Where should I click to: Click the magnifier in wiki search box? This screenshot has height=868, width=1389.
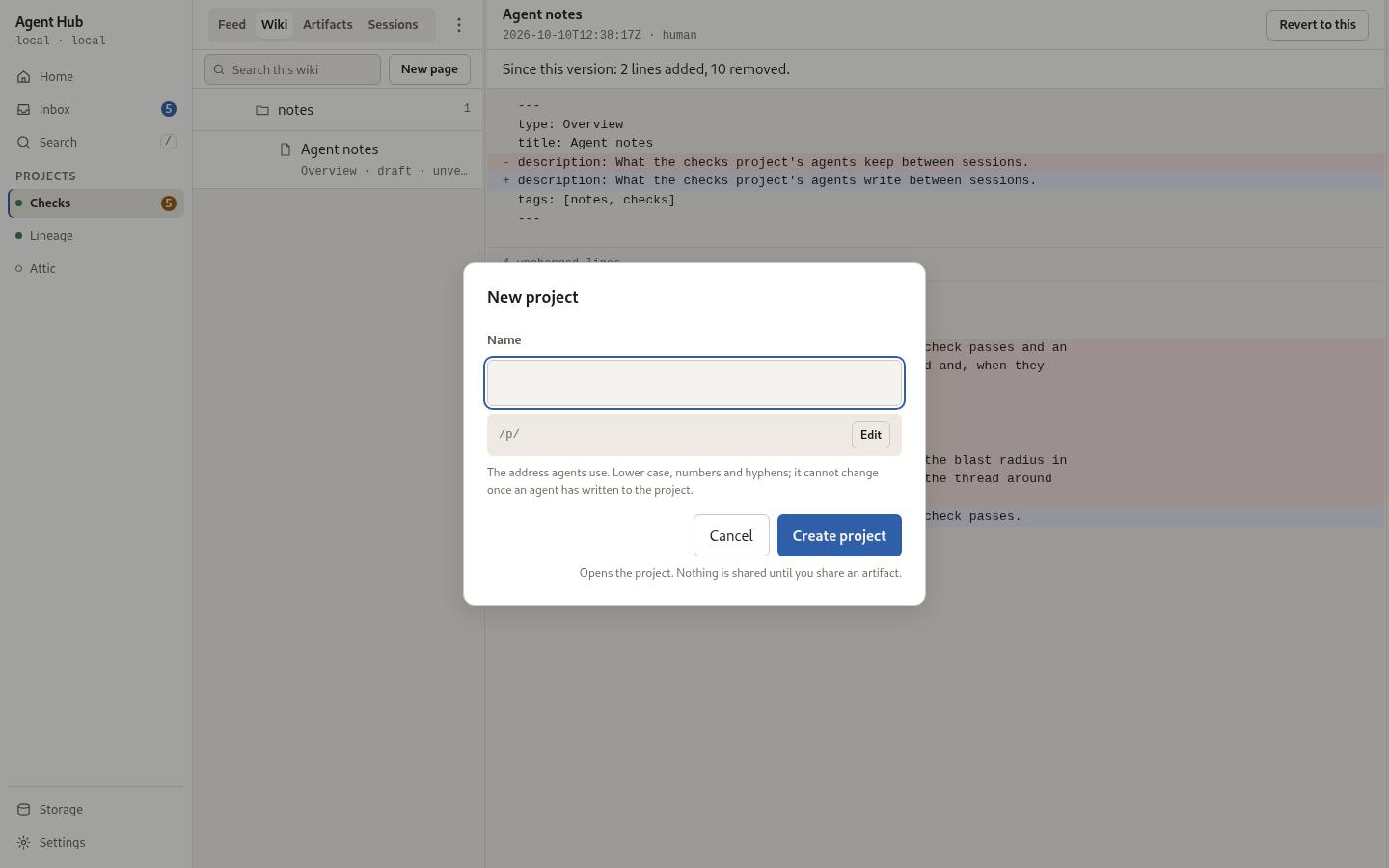(x=219, y=69)
